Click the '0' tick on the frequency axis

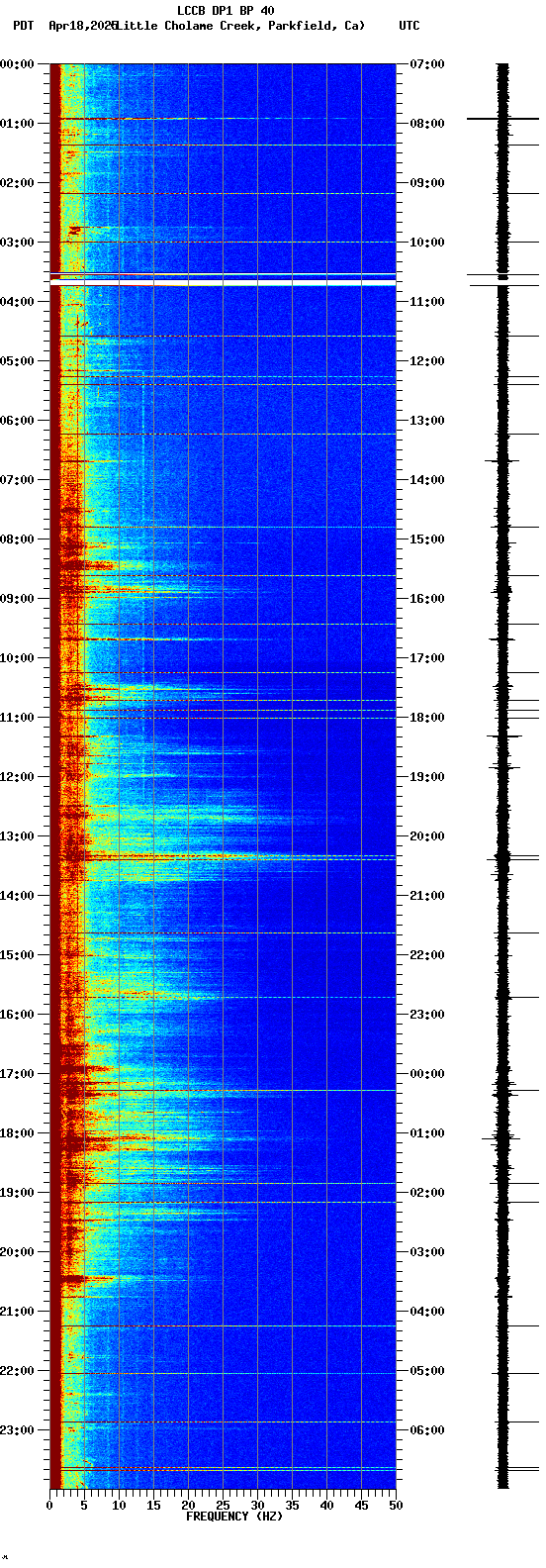49,1506
